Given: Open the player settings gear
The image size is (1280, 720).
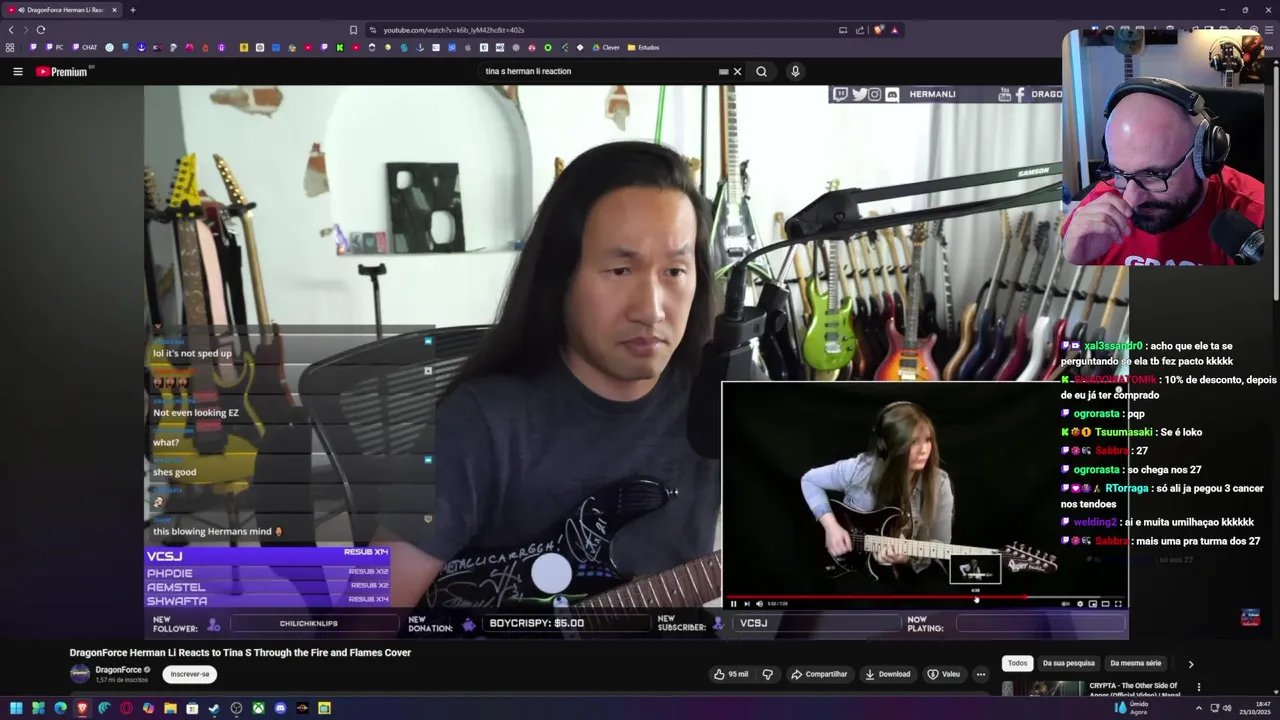Looking at the screenshot, I should coord(1080,604).
